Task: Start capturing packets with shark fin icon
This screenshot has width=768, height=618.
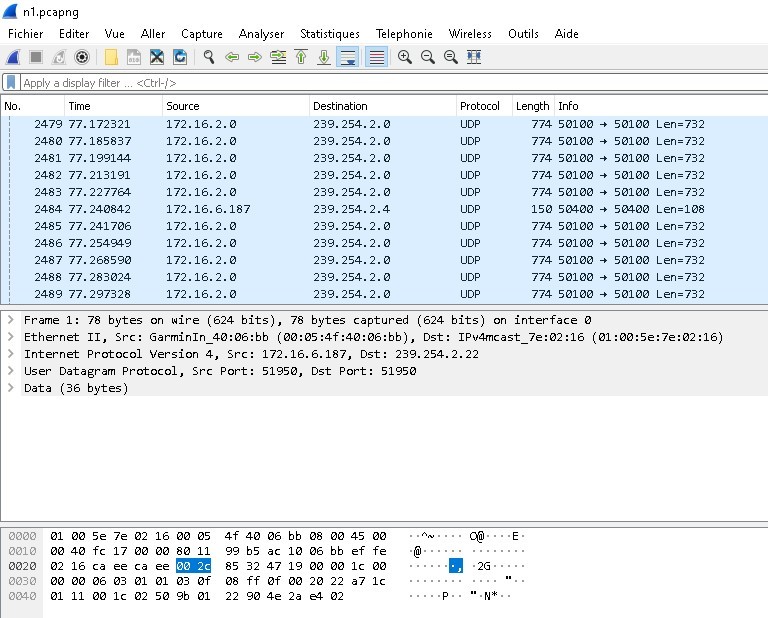Action: (13, 57)
